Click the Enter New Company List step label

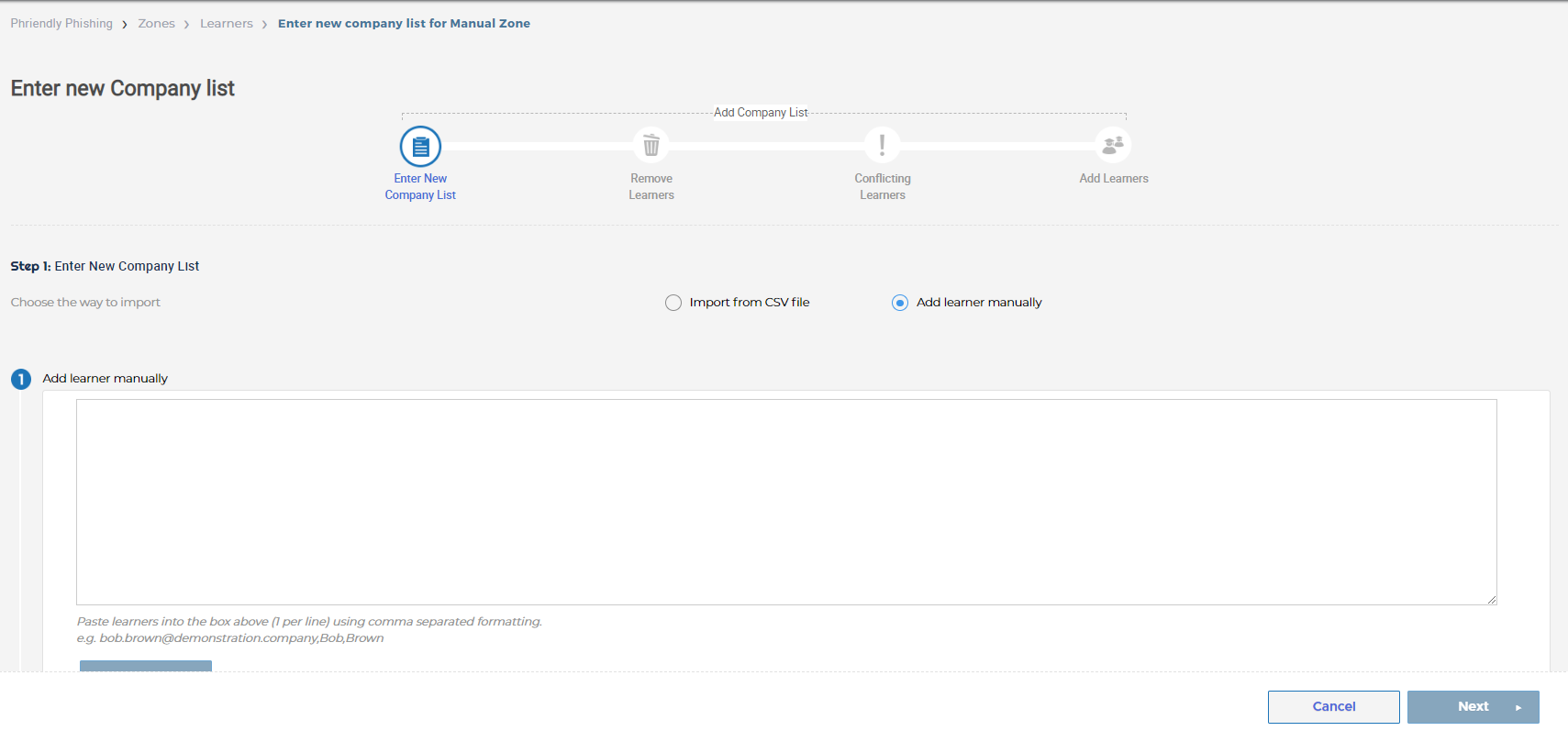(420, 187)
